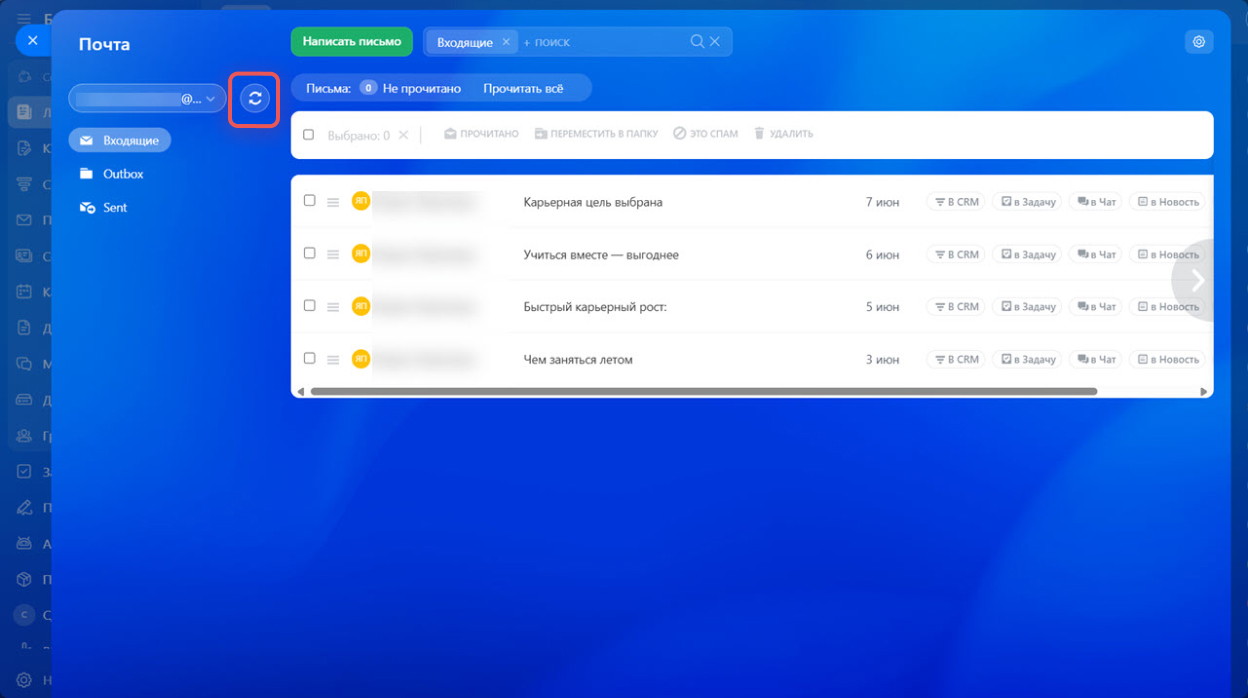Click the search magnifier icon
This screenshot has width=1248, height=698.
[697, 42]
